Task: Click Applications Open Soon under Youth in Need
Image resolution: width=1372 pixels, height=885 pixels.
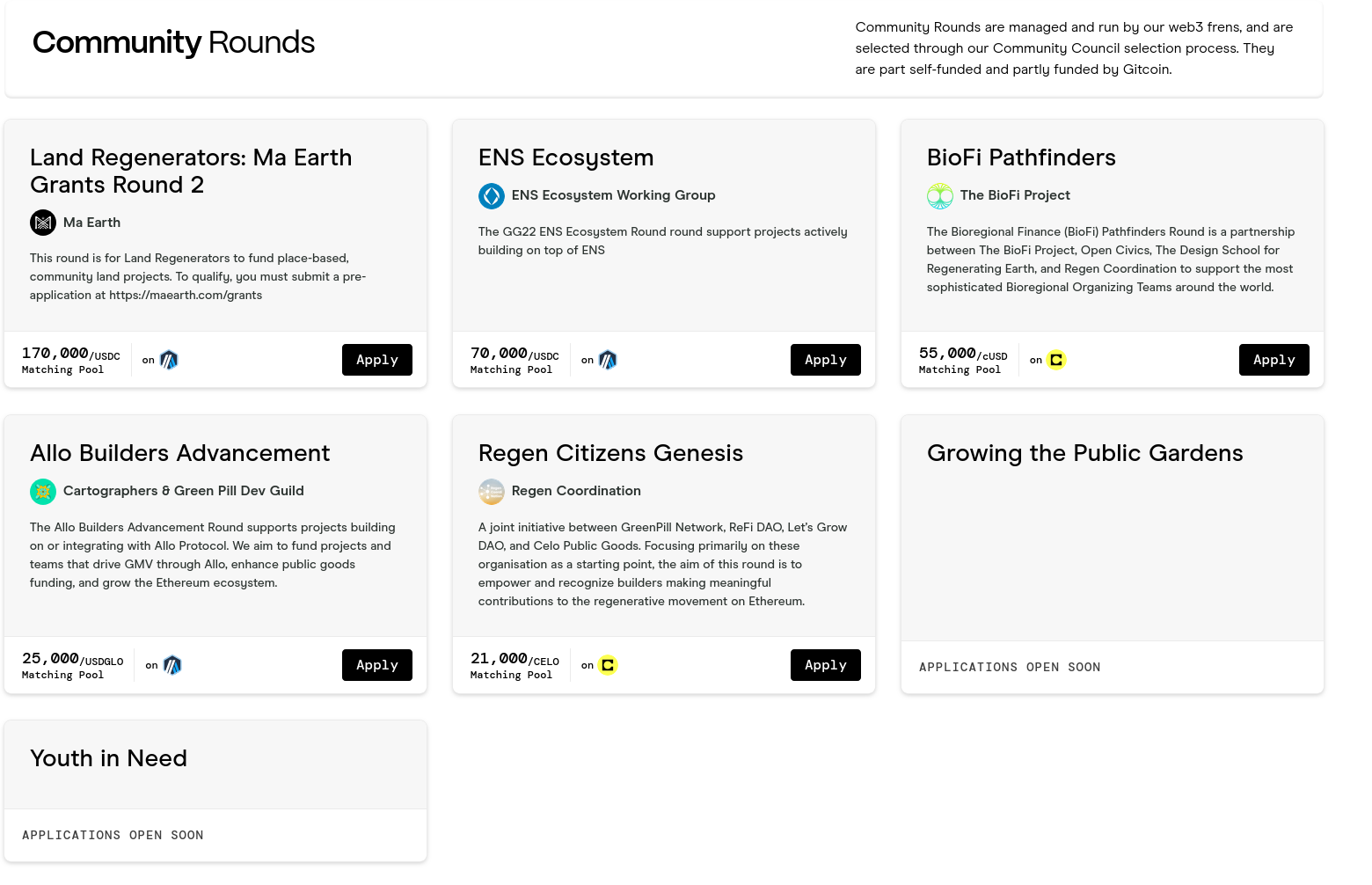Action: pyautogui.click(x=113, y=835)
